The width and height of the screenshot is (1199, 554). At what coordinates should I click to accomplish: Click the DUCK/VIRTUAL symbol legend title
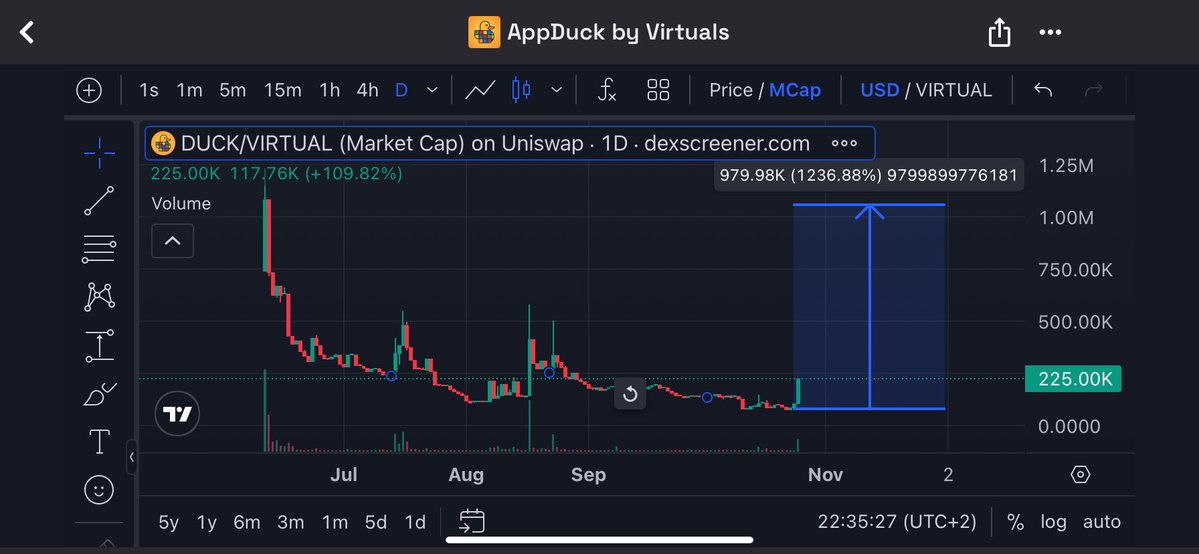tap(495, 143)
